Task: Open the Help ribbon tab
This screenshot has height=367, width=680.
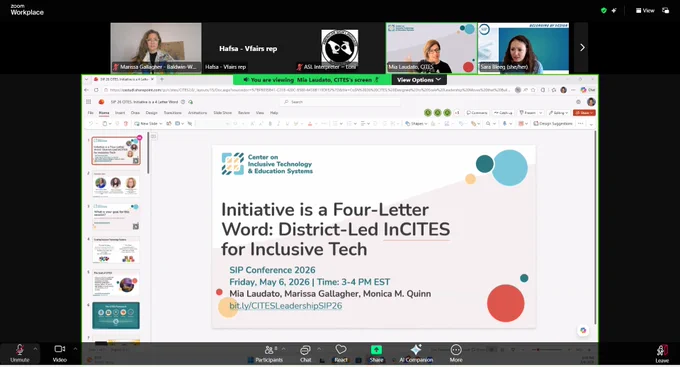Action: click(274, 113)
